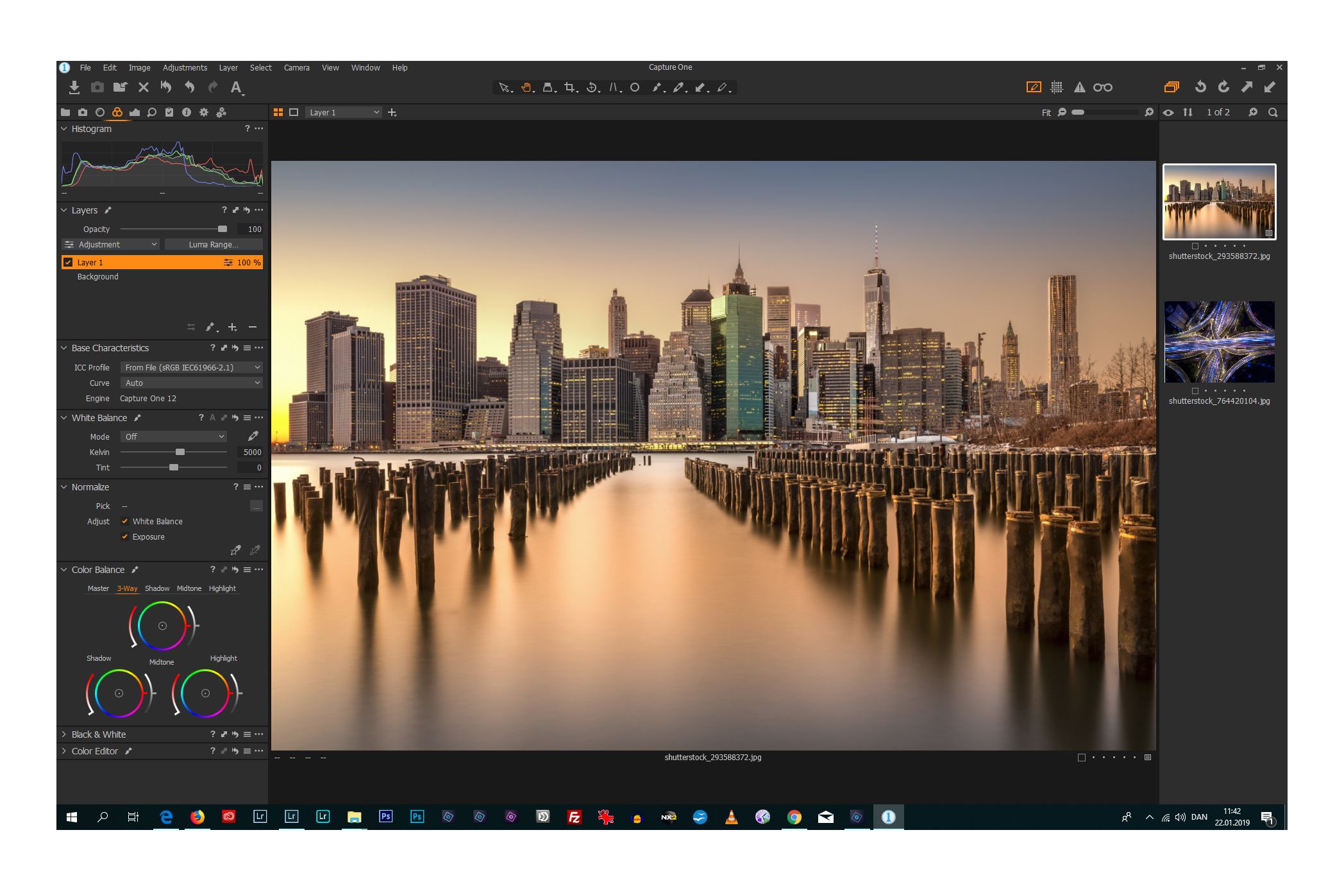1344x896 pixels.
Task: Open the White Balance Mode dropdown
Action: [x=173, y=436]
